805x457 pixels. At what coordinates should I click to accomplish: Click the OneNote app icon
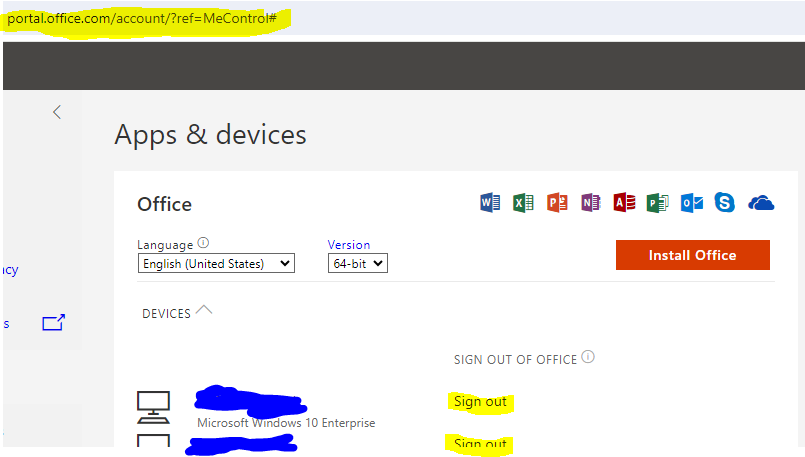[x=590, y=203]
